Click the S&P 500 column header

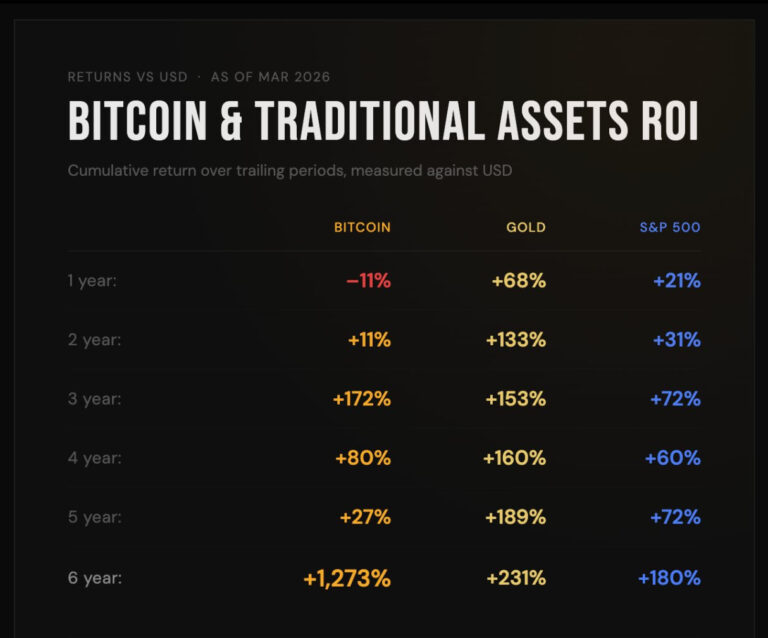(x=670, y=227)
